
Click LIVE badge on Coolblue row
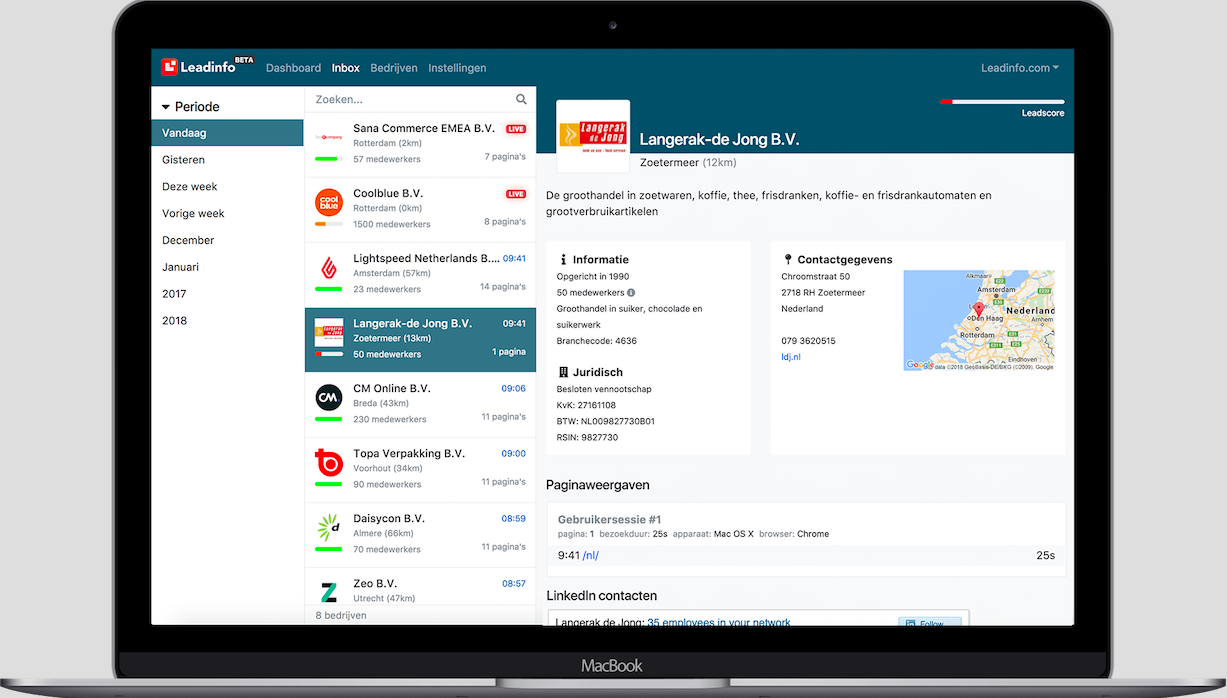[516, 194]
